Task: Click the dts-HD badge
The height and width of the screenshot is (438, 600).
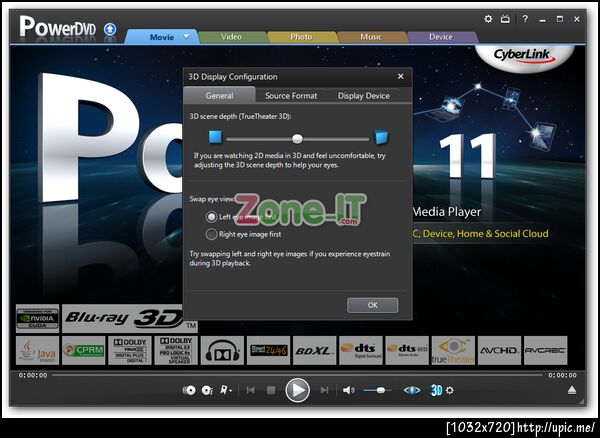Action: point(407,350)
